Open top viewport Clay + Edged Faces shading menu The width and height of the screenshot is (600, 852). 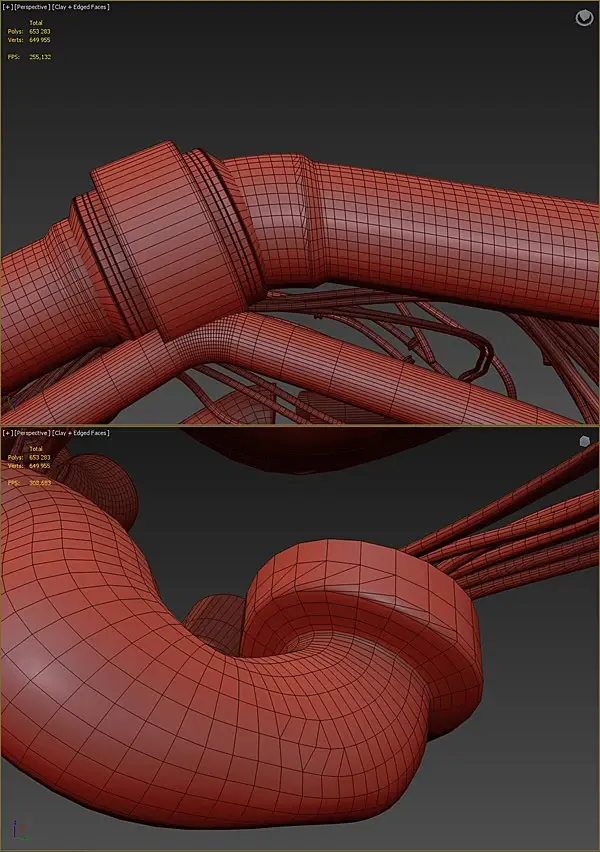coord(81,7)
